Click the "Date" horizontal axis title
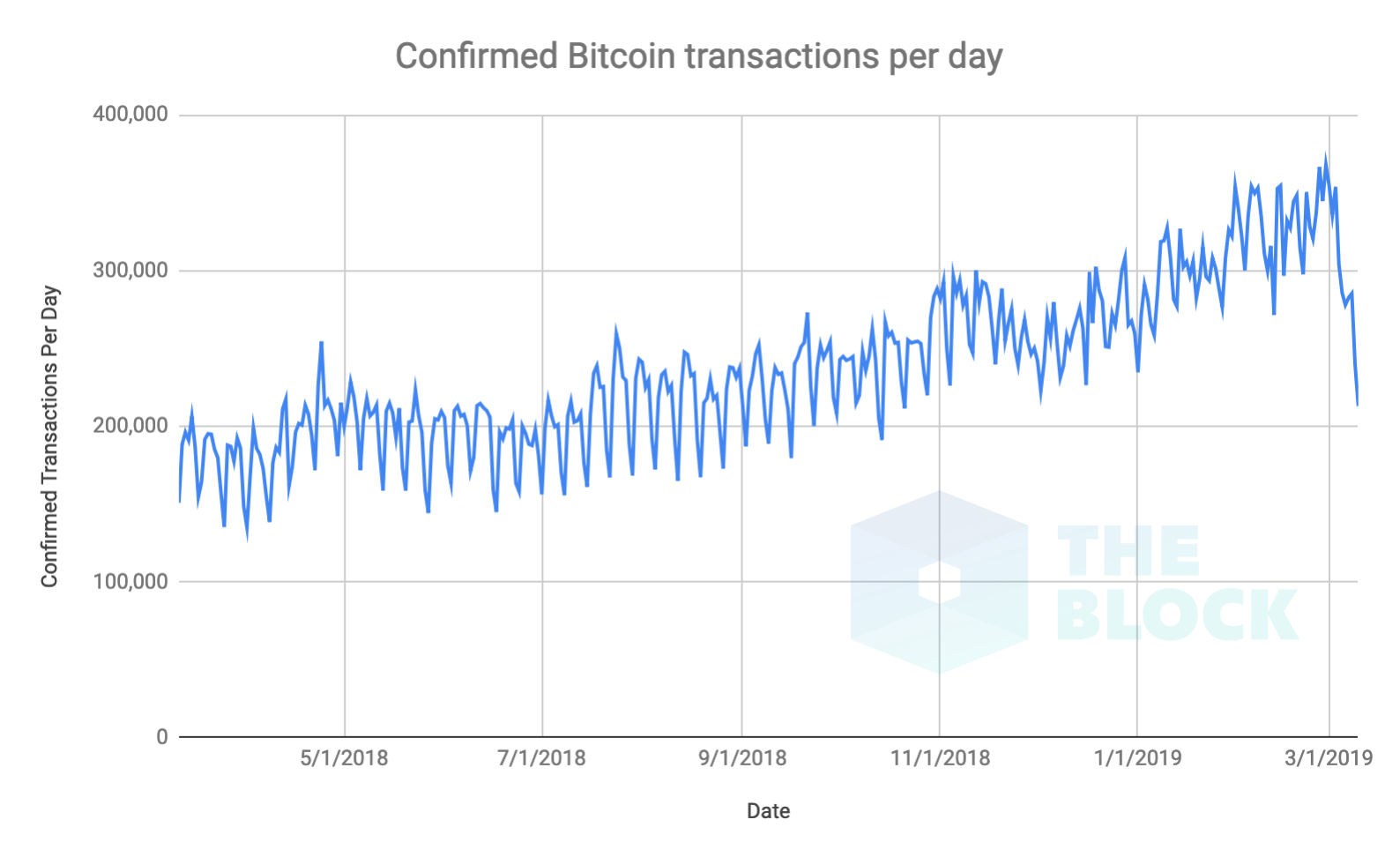The height and width of the screenshot is (857, 1400). [x=768, y=811]
